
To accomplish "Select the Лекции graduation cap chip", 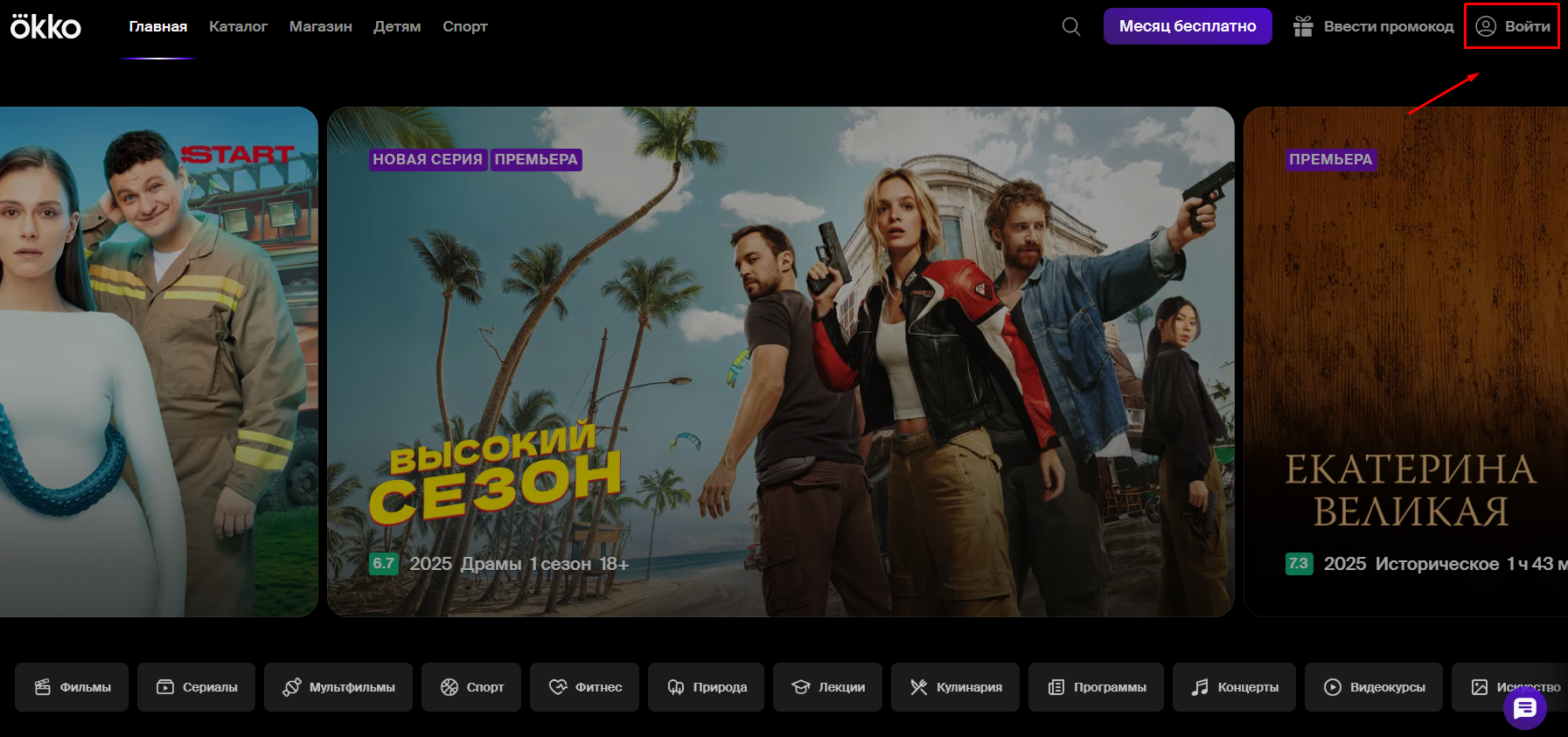I will coord(827,687).
